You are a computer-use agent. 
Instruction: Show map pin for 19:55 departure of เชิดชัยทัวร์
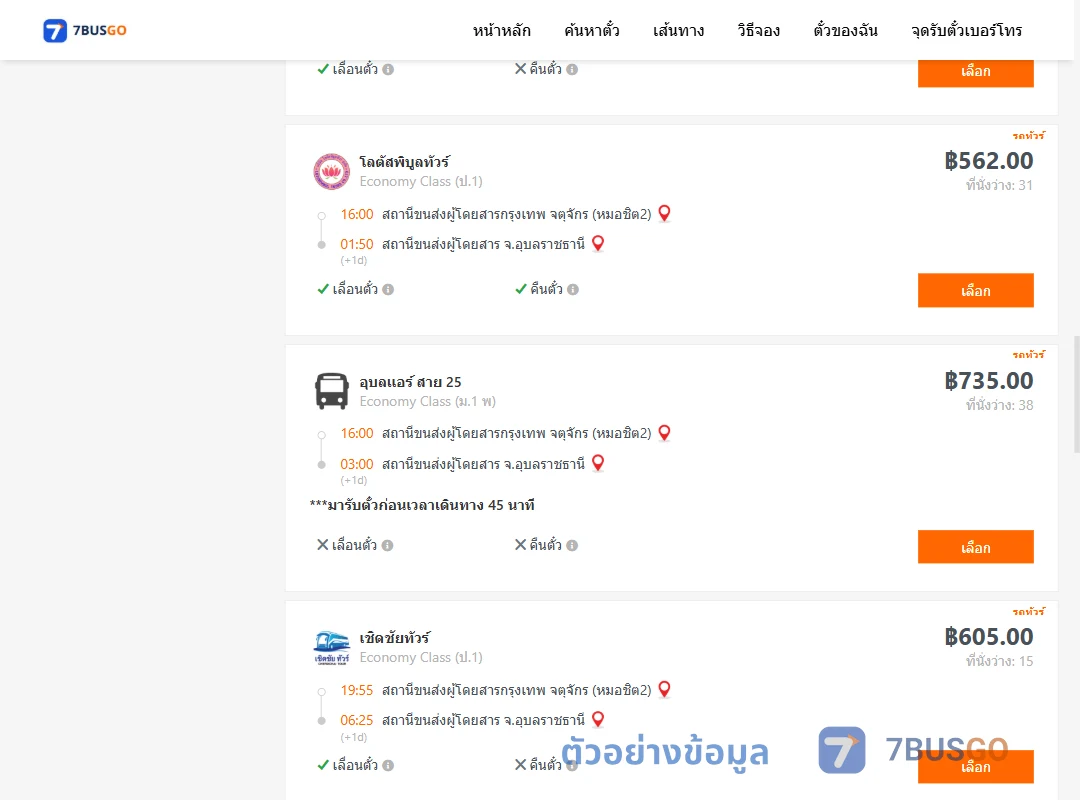click(664, 689)
